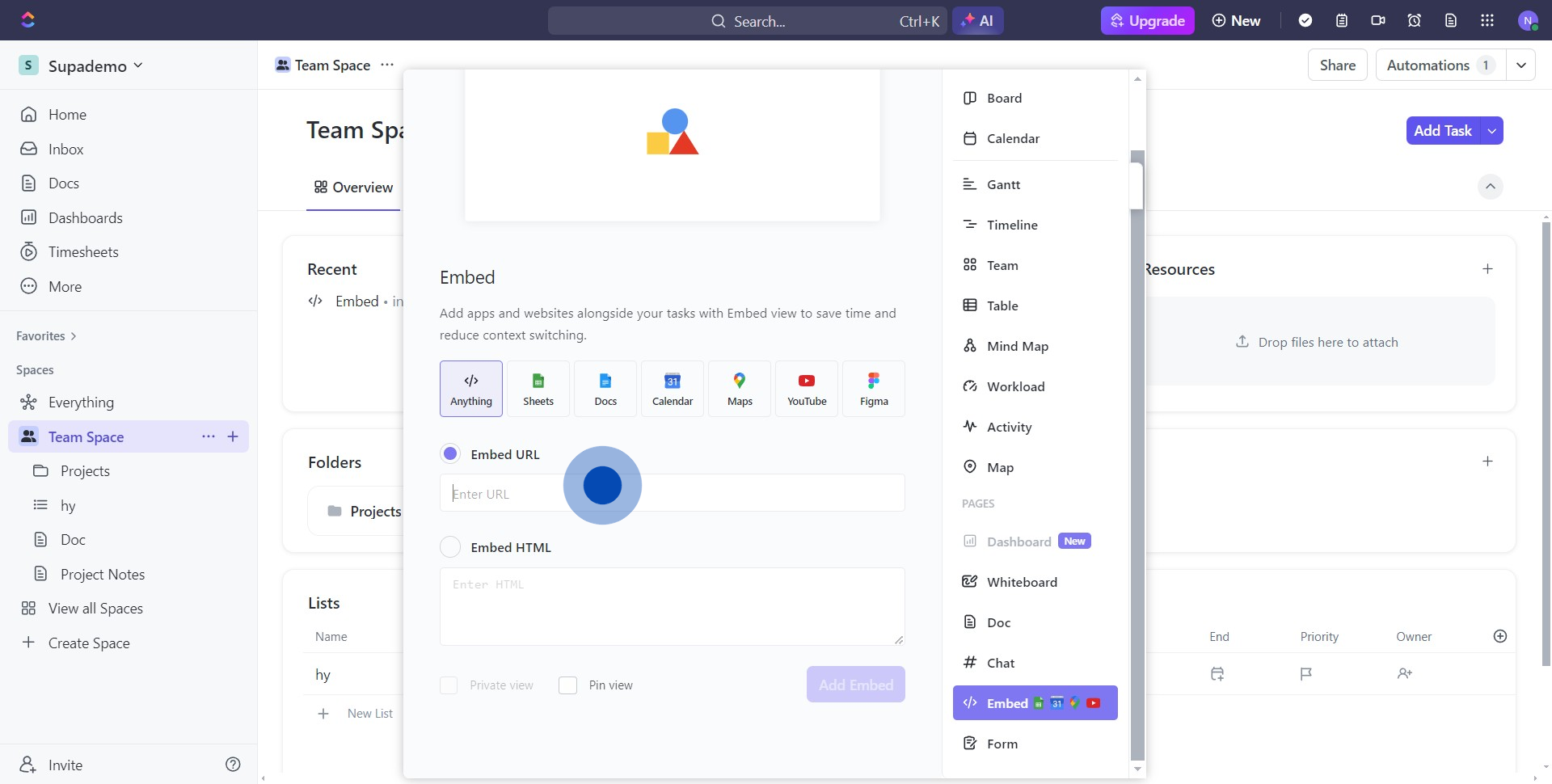Click the Search bar
Screen dimensions: 1552x784
(748, 21)
